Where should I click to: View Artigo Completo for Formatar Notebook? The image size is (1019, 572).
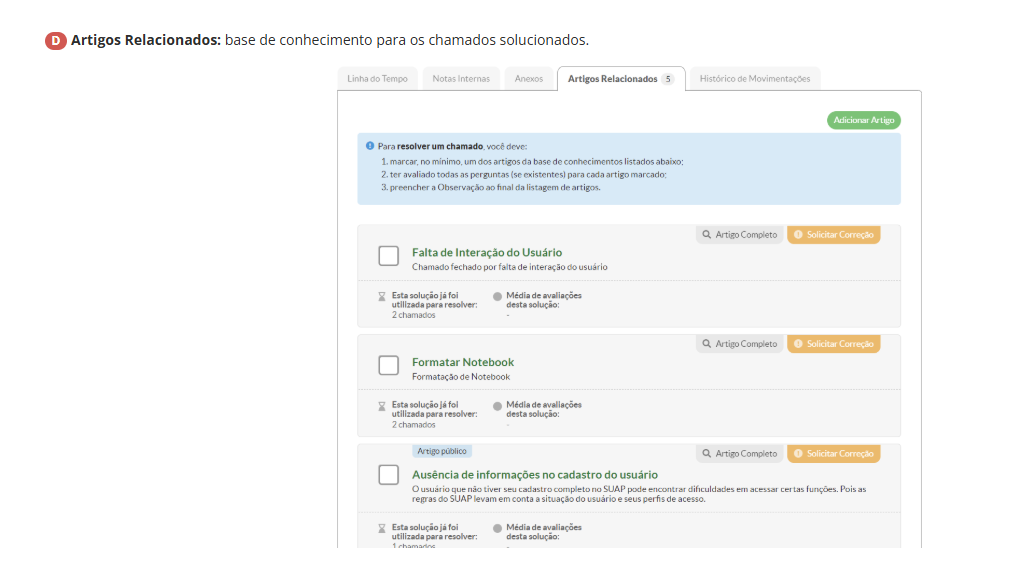(740, 344)
